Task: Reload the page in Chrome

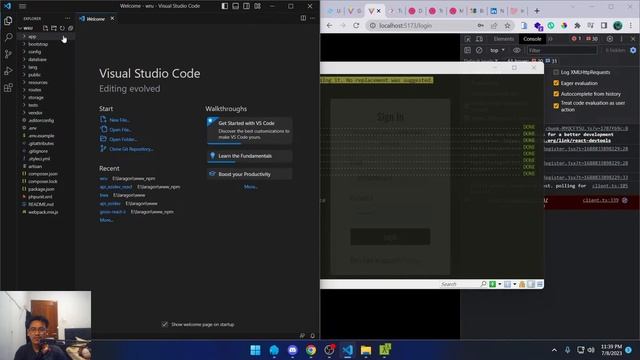Action: [356, 25]
